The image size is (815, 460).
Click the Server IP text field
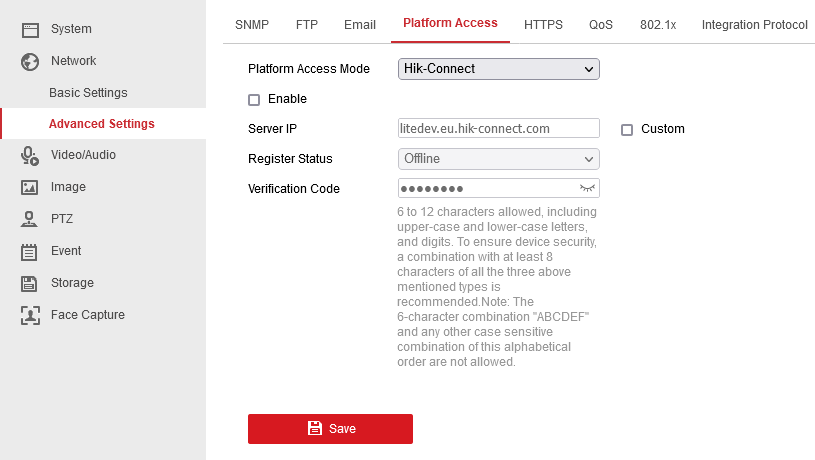498,128
